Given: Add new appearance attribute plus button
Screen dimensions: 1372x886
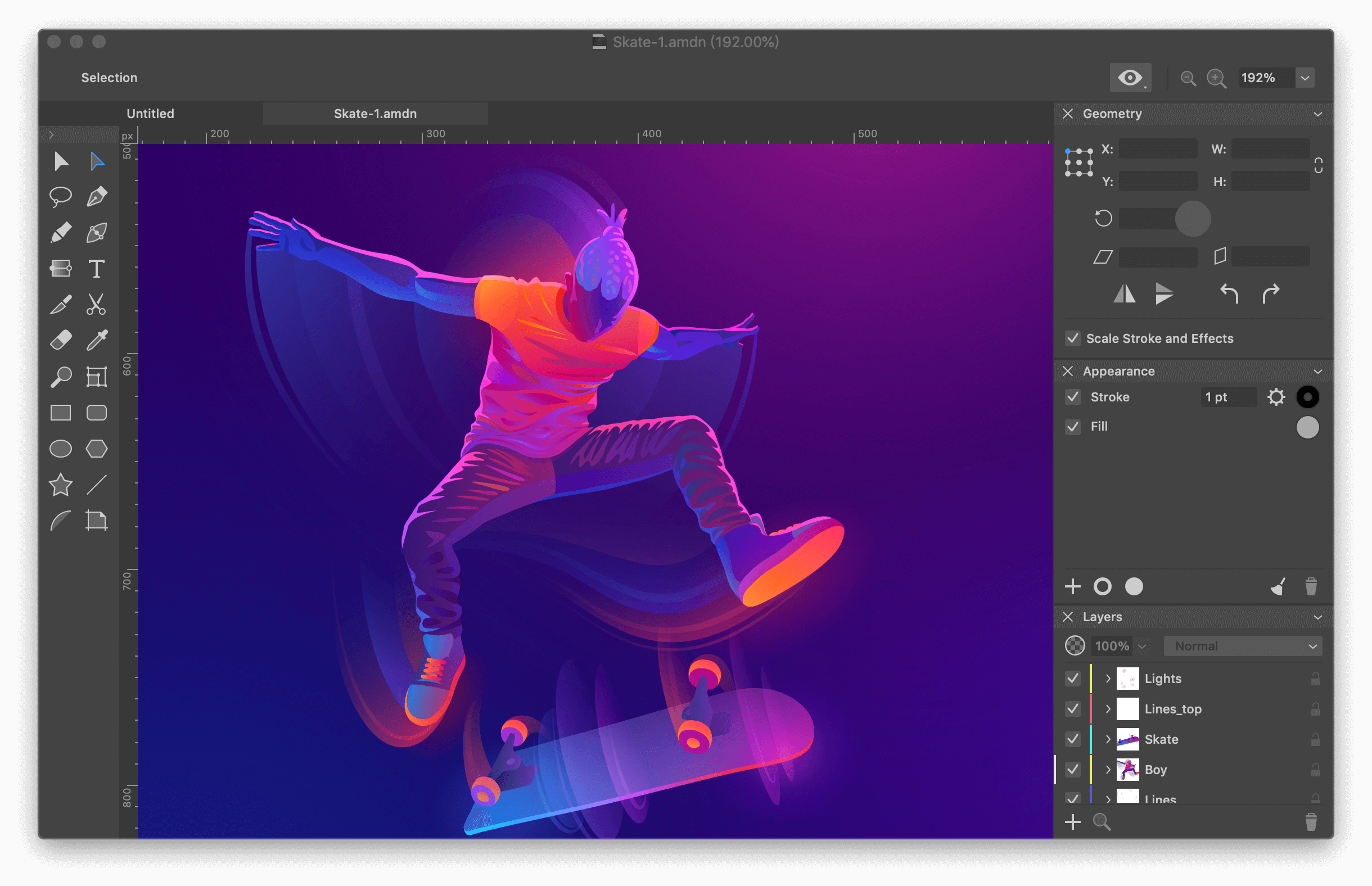Looking at the screenshot, I should tap(1072, 587).
